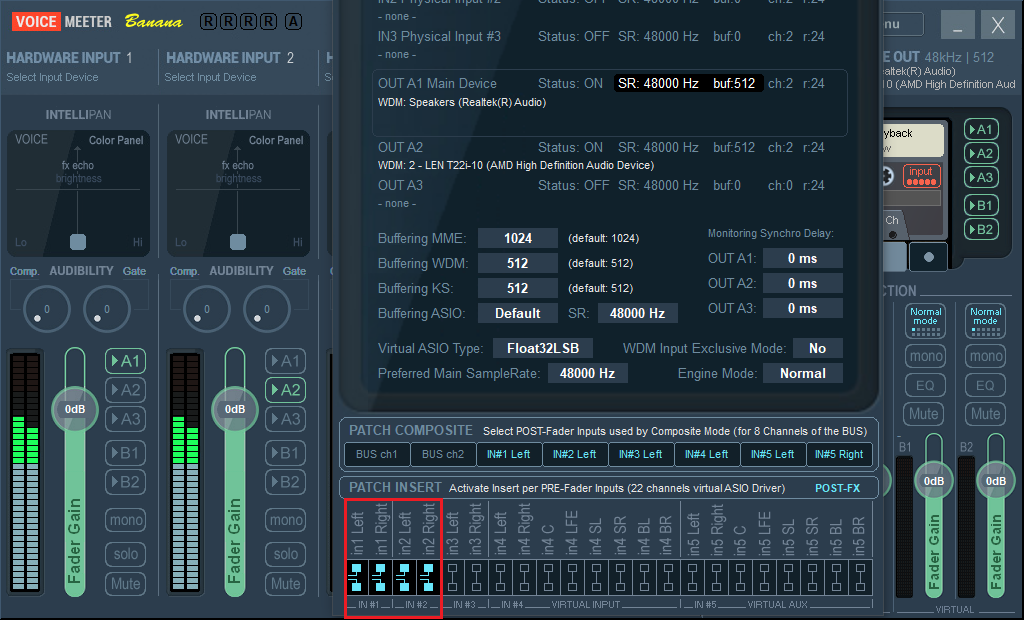Change WDM Input Exclusive Mode setting
Viewport: 1024px width, 620px height.
818,348
